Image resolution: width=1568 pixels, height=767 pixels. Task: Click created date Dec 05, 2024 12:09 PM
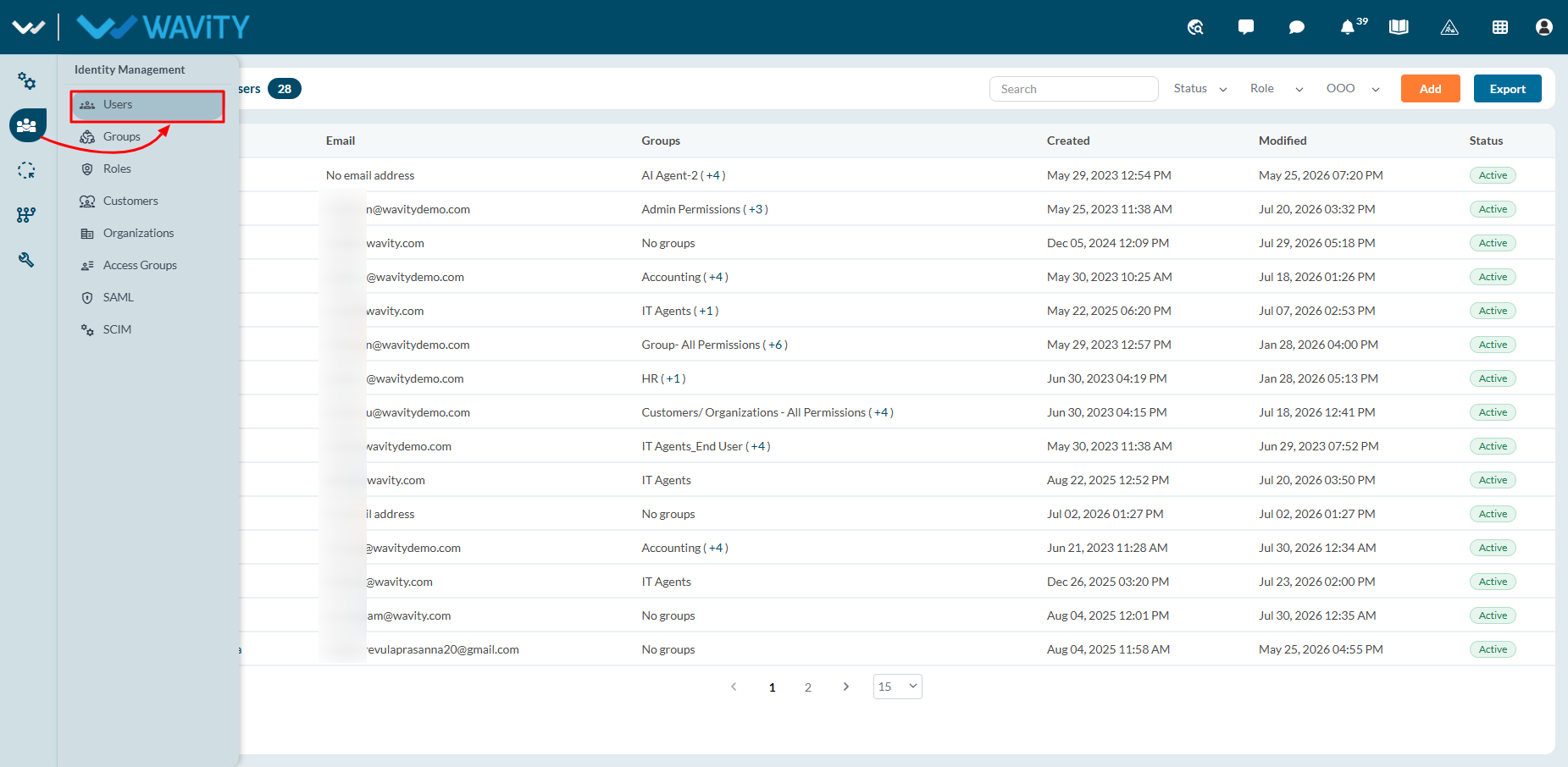[x=1108, y=243]
